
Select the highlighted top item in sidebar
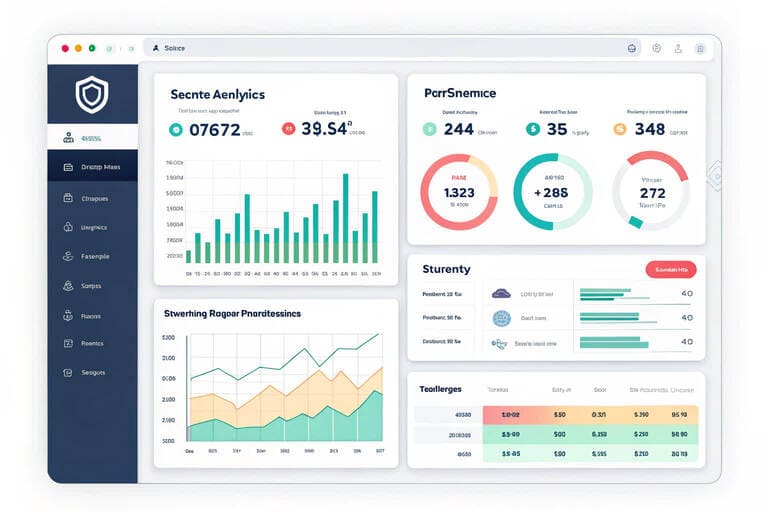click(92, 138)
